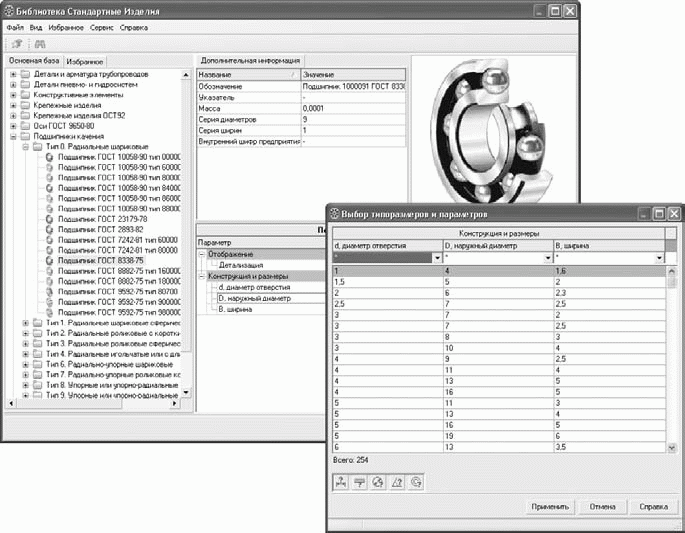
Task: Expand the Детали и арматура трубопроводов node
Action: pyautogui.click(x=12, y=75)
